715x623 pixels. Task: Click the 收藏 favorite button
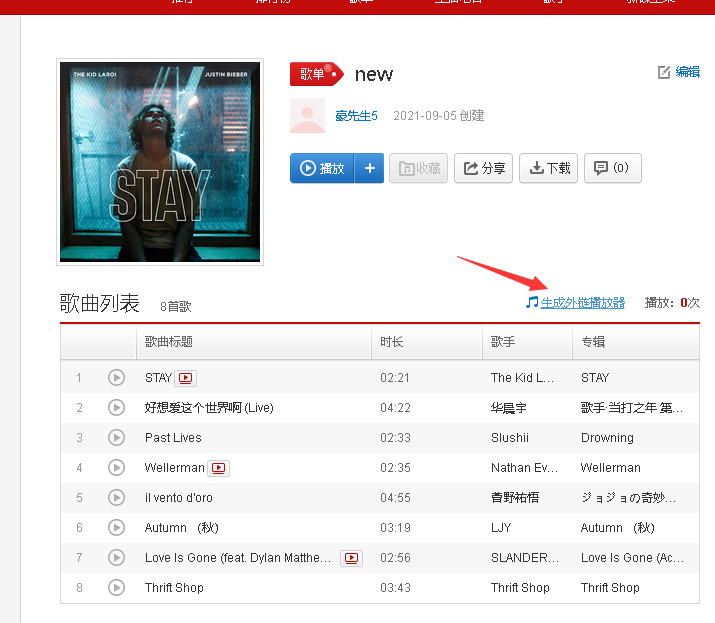tap(419, 168)
